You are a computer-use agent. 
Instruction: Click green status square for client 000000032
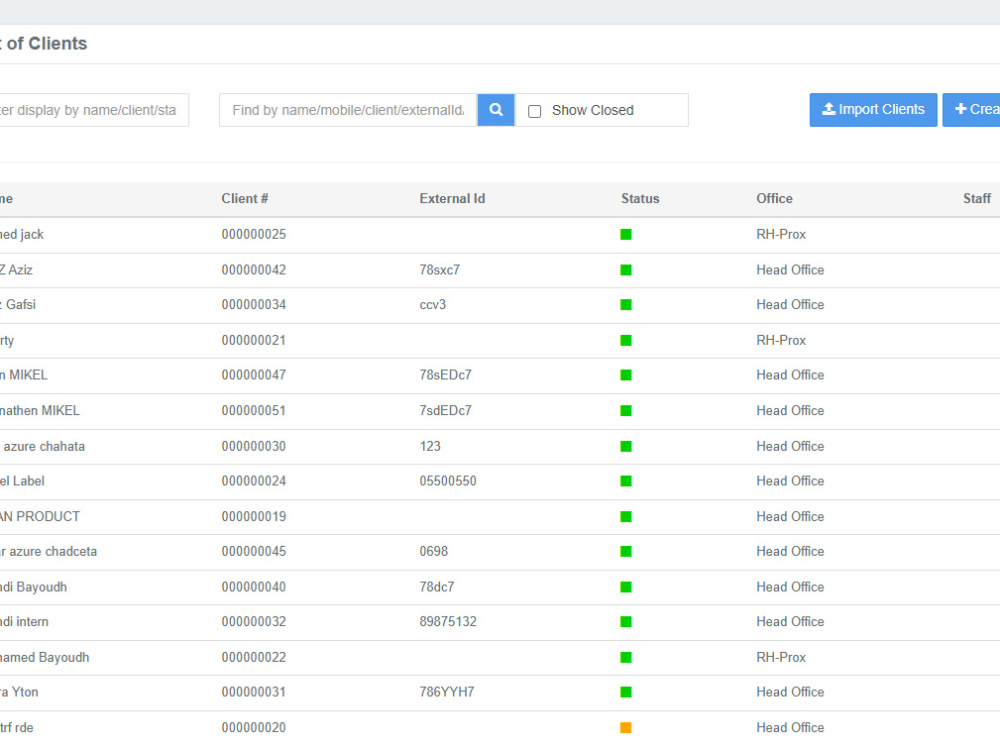tap(626, 621)
